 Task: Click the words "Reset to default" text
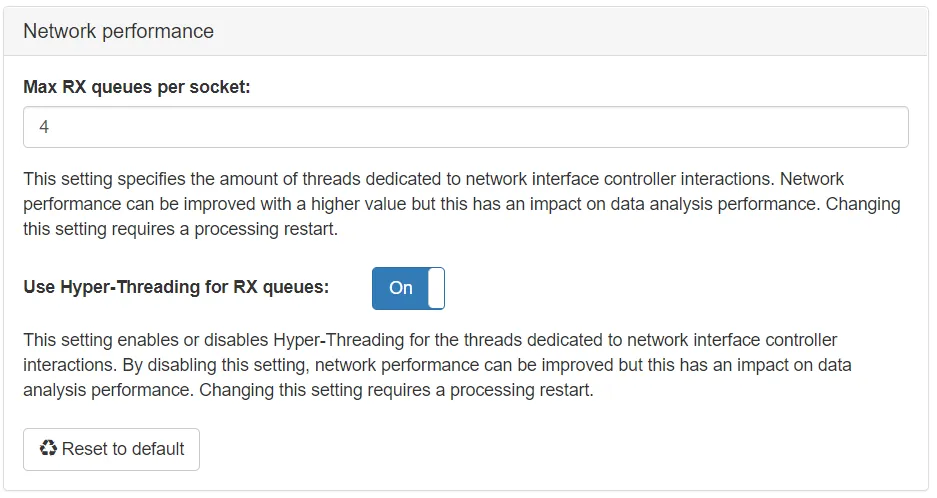coord(123,449)
